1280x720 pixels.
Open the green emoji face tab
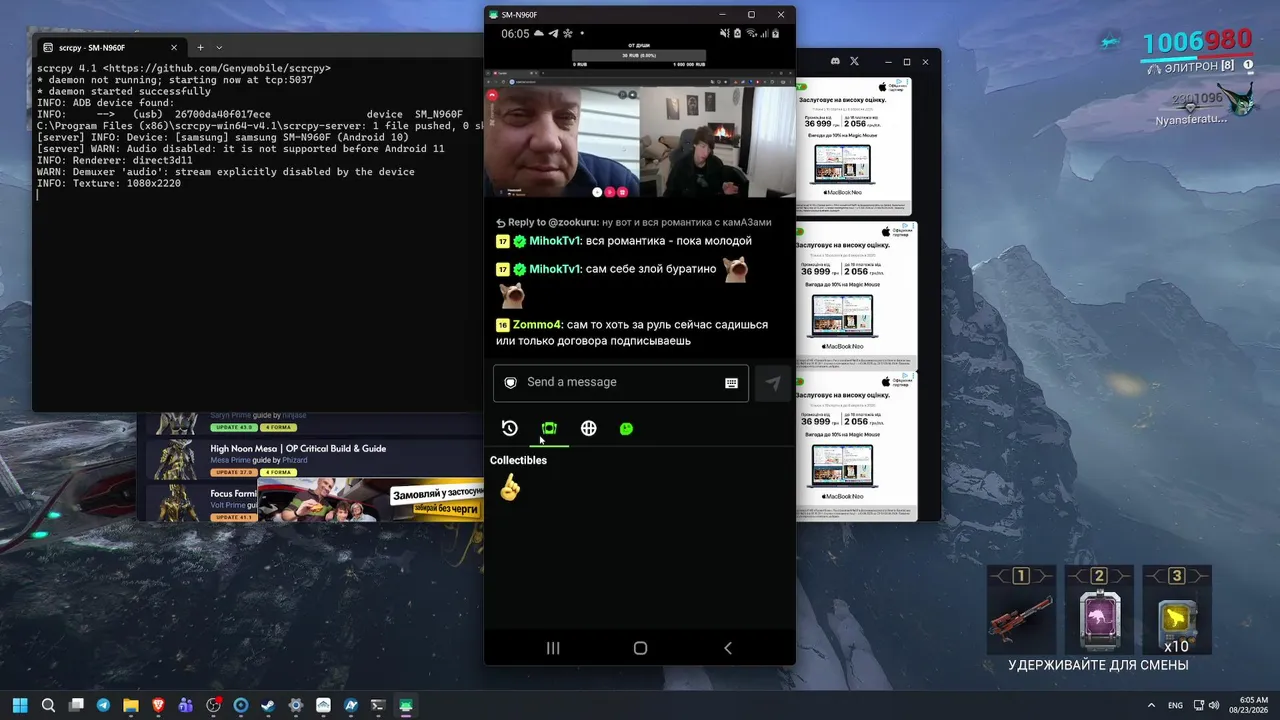click(626, 428)
